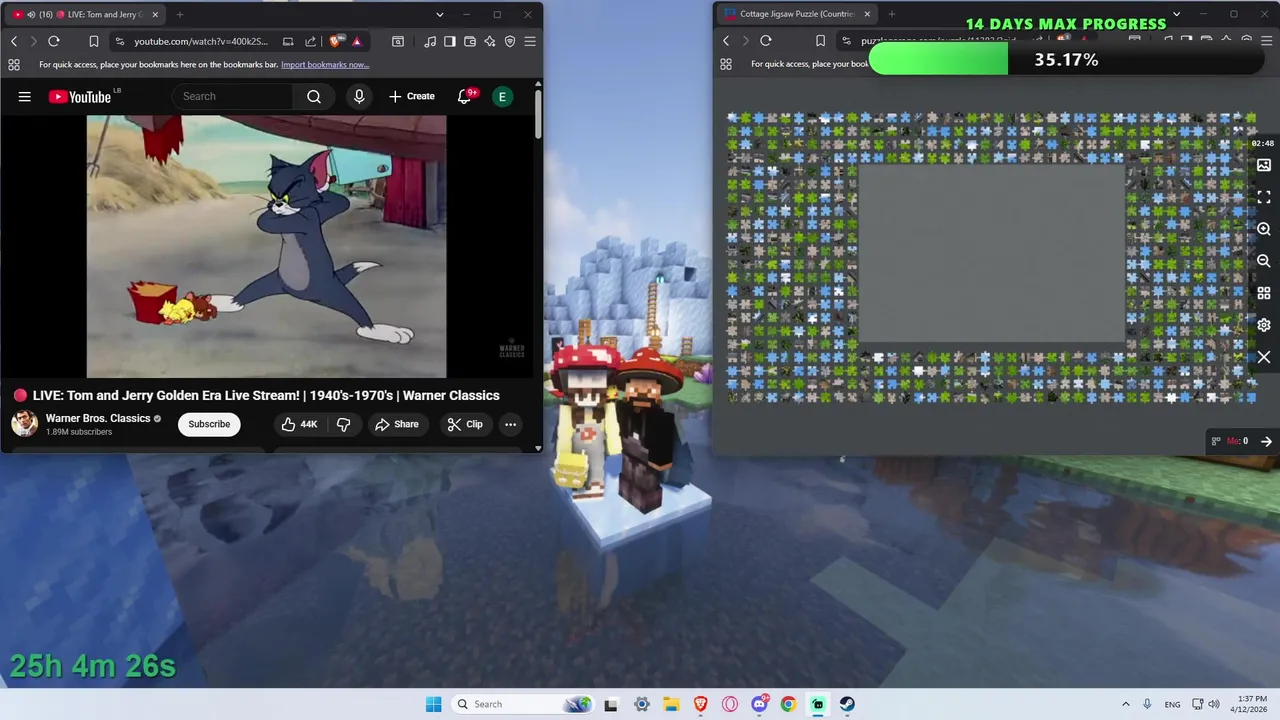Open the music playlist icon in the YouTube toolbar

click(430, 41)
